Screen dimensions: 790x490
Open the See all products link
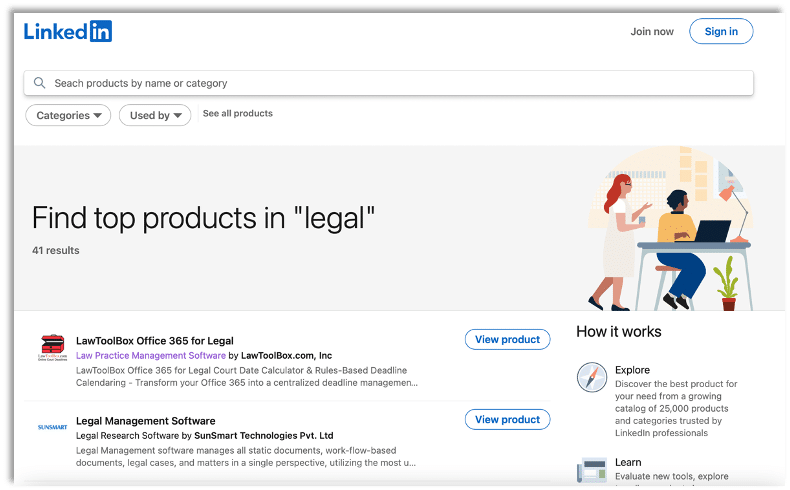(237, 113)
